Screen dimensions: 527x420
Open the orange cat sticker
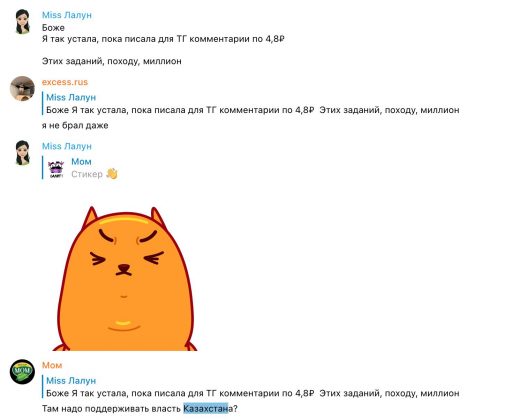[125, 279]
